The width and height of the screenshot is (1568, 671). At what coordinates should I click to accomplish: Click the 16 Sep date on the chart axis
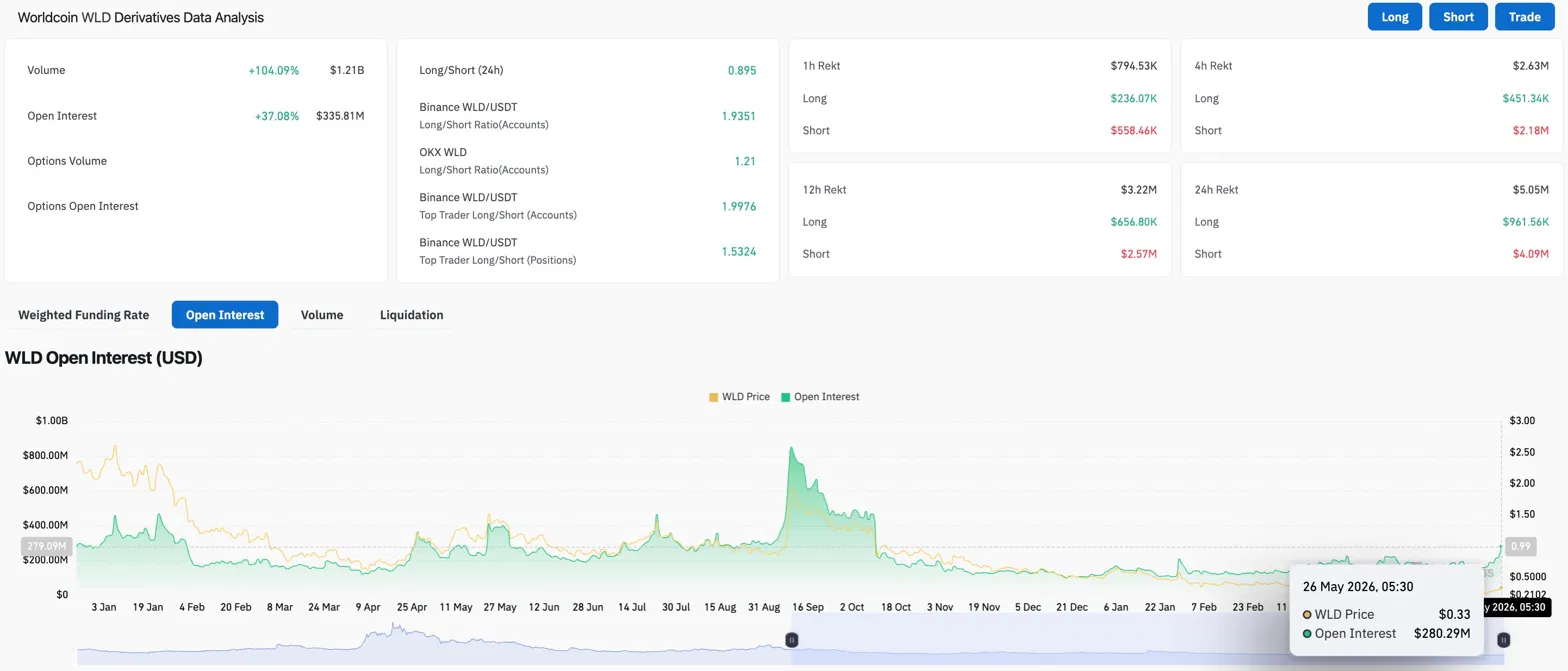pyautogui.click(x=807, y=607)
